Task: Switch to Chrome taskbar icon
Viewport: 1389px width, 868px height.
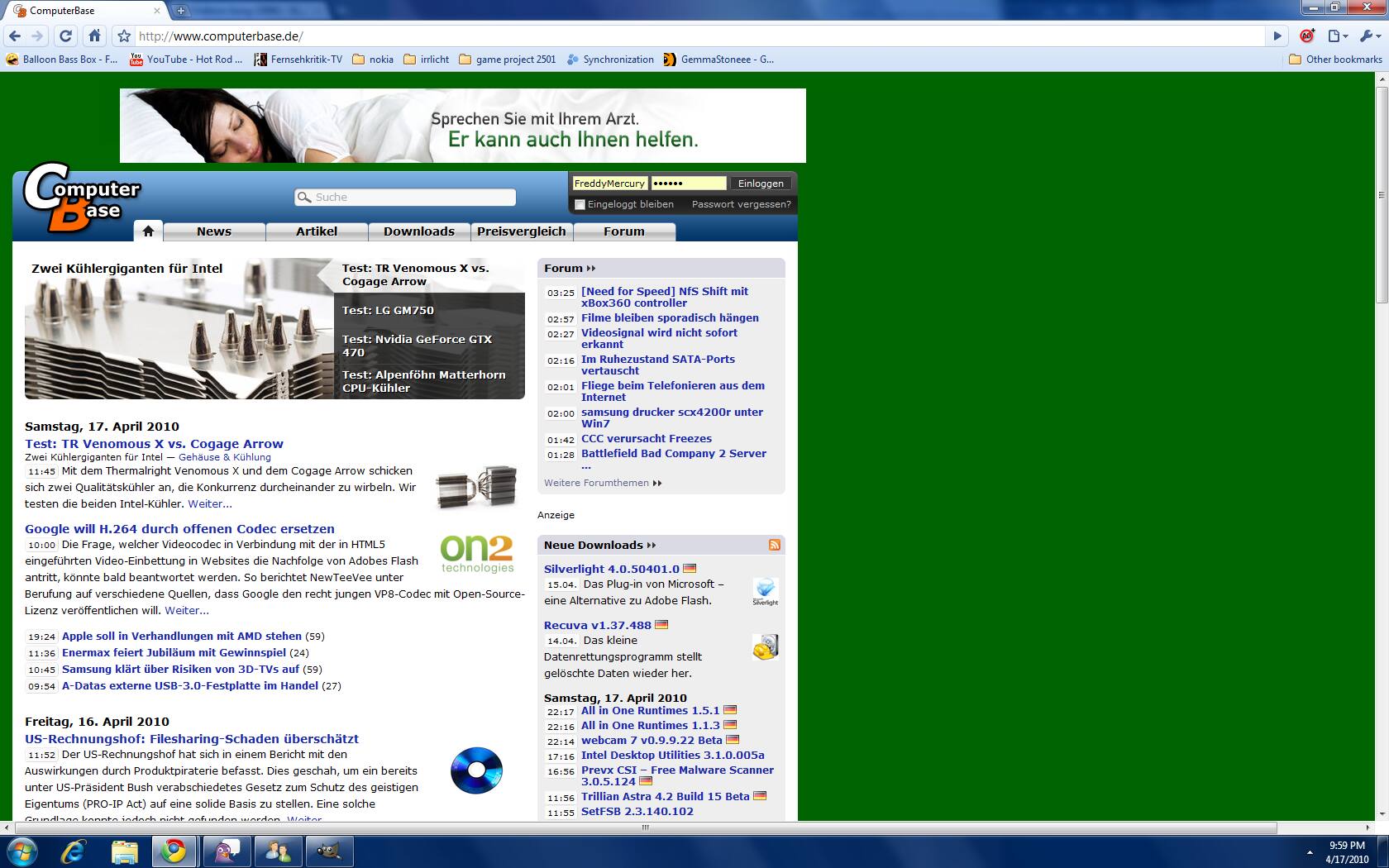Action: [174, 851]
